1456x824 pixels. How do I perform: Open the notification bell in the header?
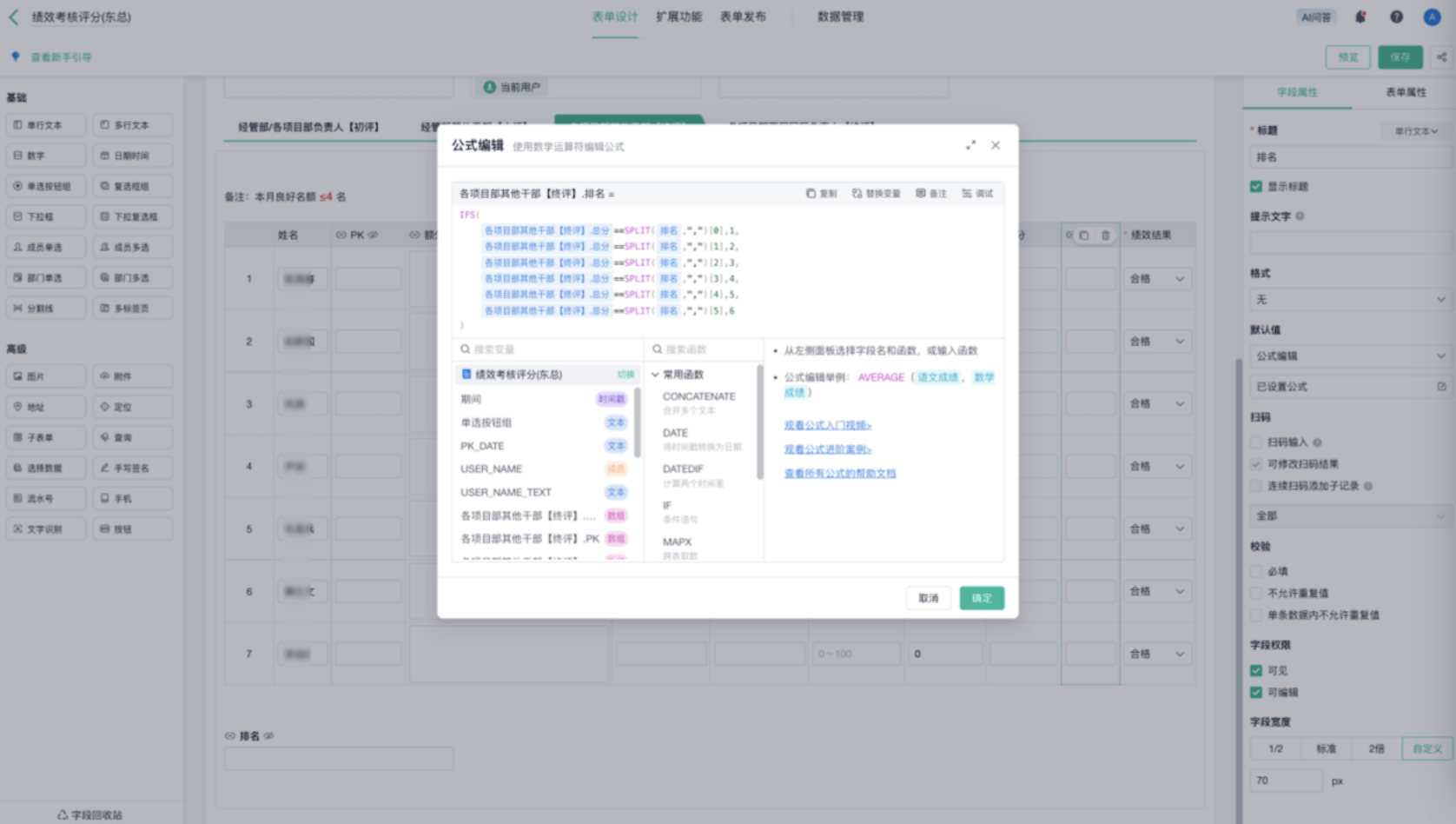pyautogui.click(x=1360, y=17)
